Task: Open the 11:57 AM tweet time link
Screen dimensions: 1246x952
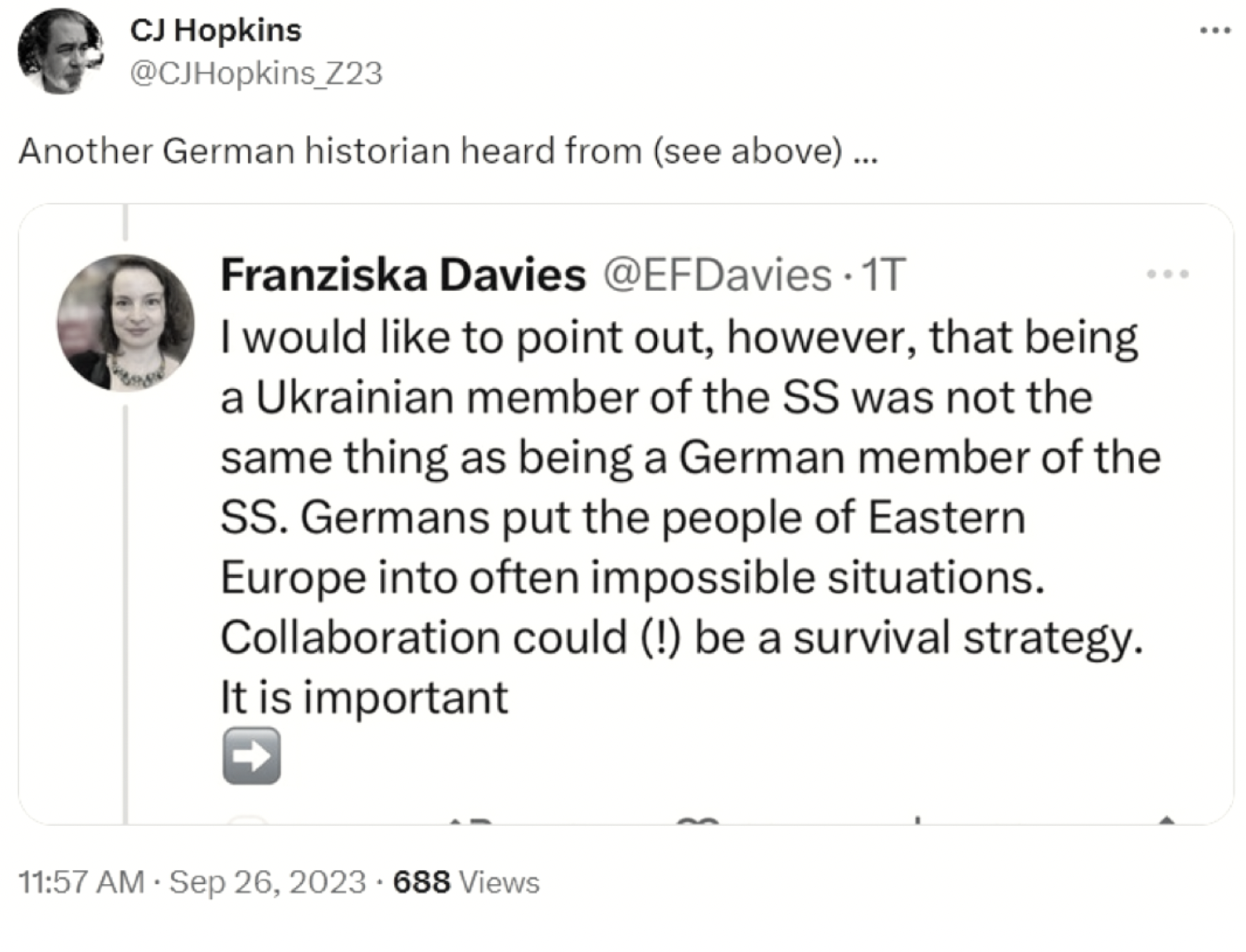Action: point(80,882)
